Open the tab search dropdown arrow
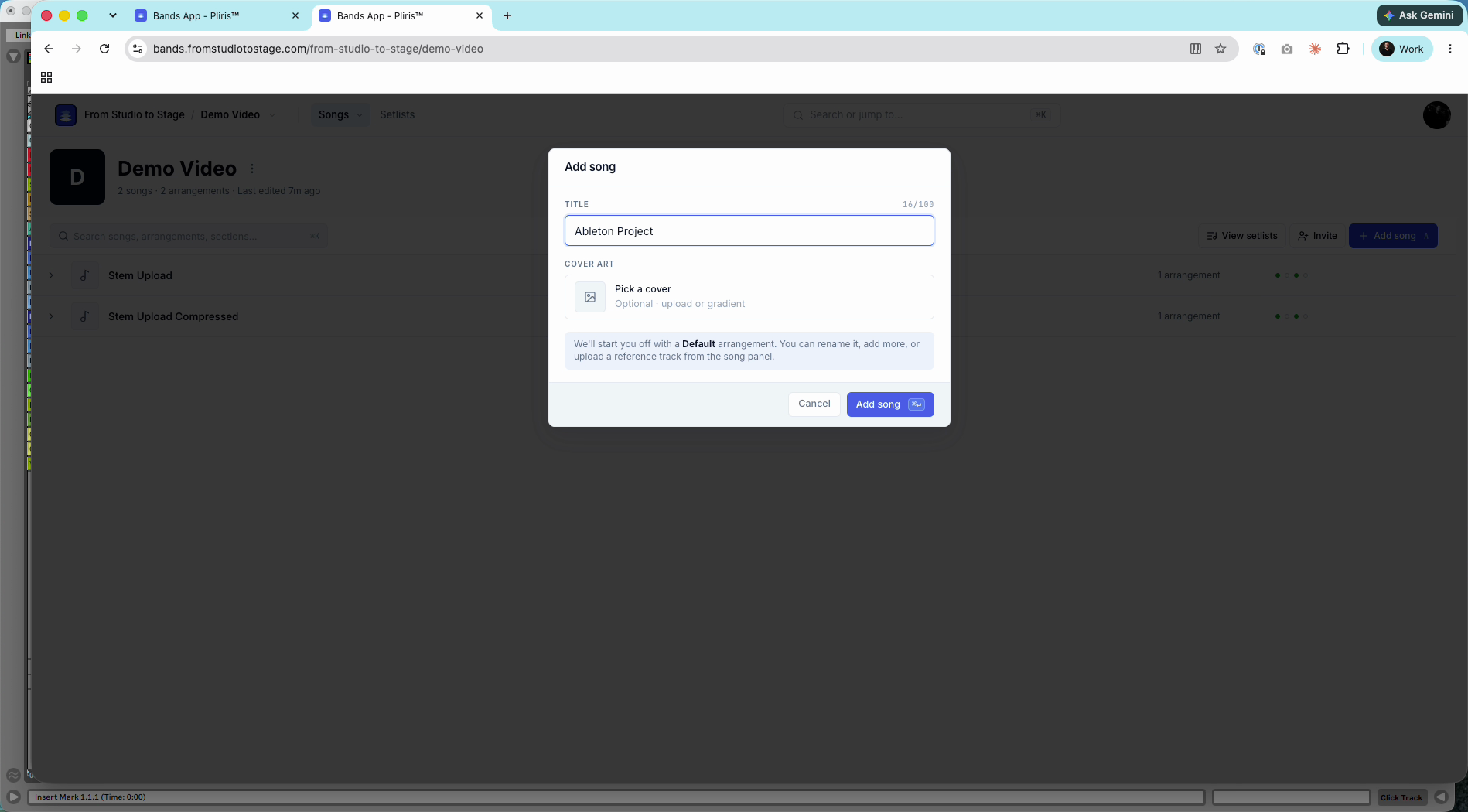This screenshot has height=812, width=1468. click(x=113, y=15)
